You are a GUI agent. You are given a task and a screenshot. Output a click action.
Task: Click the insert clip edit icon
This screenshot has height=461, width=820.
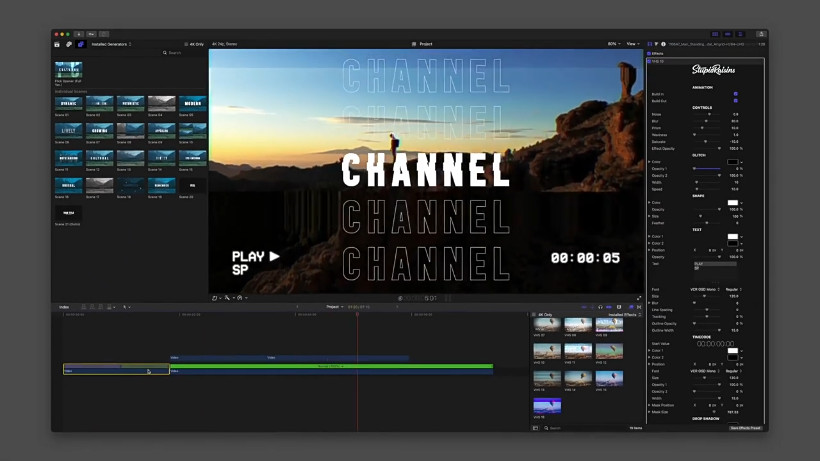tap(92, 307)
